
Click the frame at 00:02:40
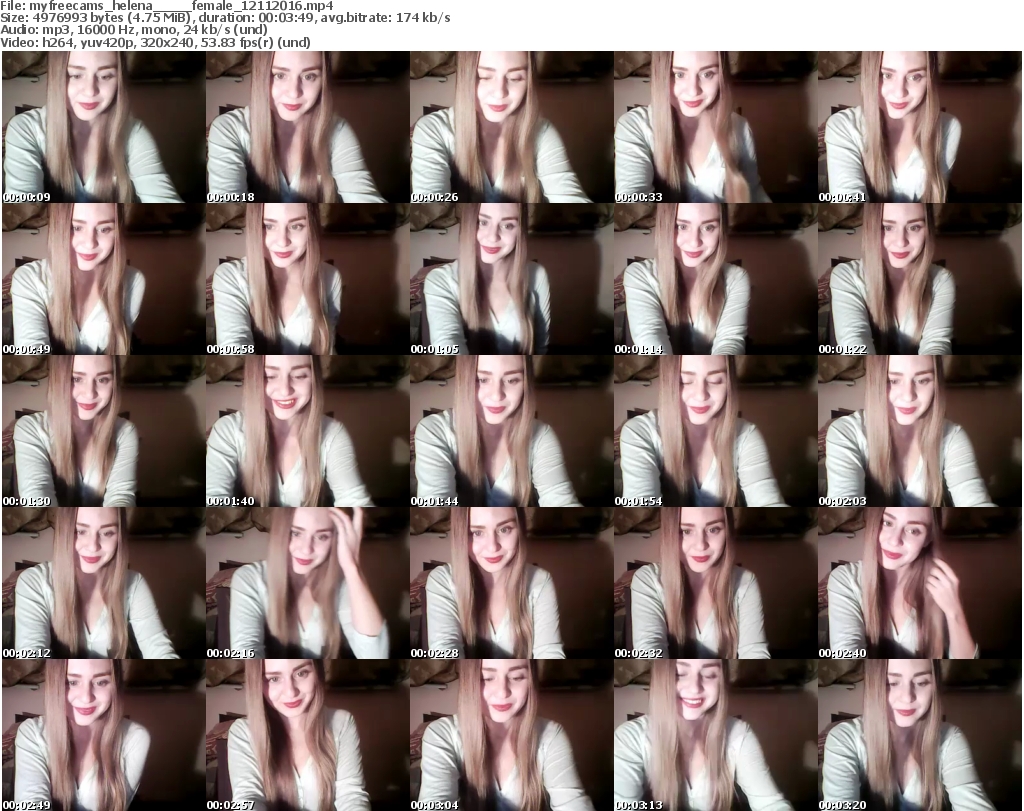[919, 583]
